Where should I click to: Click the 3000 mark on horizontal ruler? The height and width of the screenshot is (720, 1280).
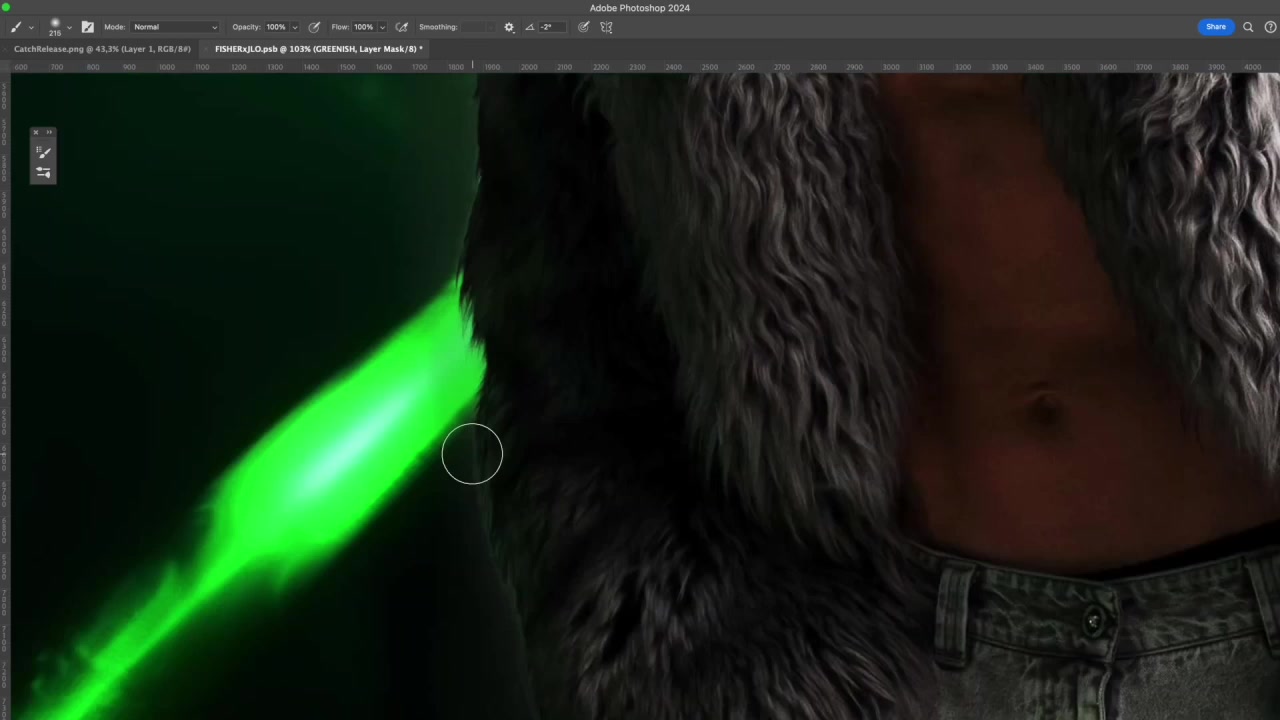pyautogui.click(x=890, y=67)
